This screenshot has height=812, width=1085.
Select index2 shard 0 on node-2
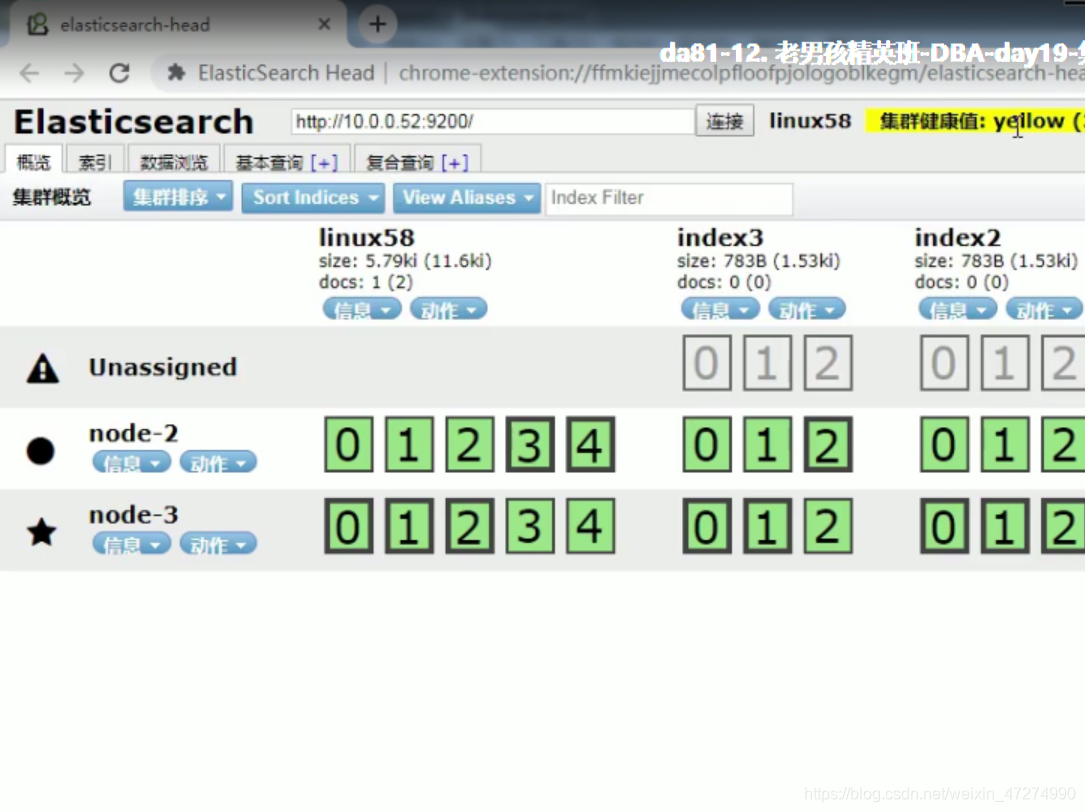944,444
